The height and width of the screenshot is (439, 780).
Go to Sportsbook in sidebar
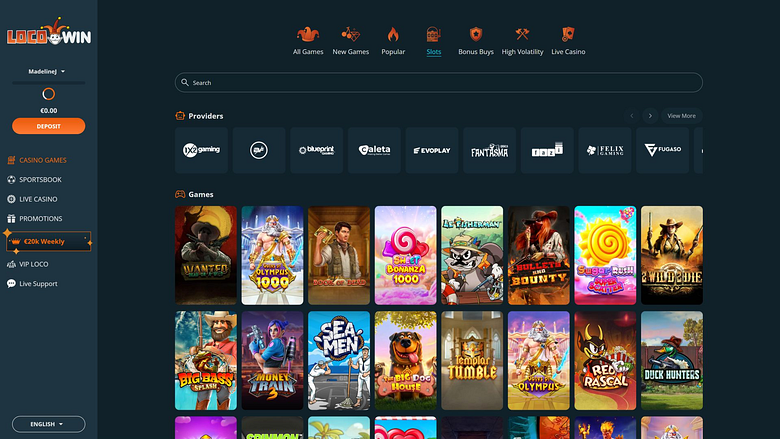(35, 179)
